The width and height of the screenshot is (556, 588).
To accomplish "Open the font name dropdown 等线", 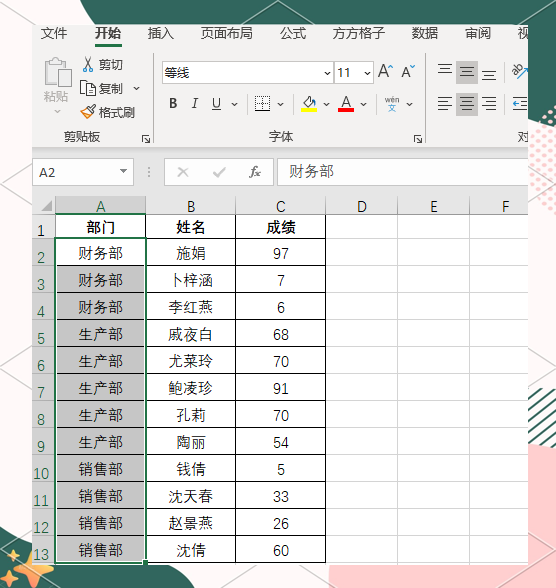I will click(x=327, y=73).
